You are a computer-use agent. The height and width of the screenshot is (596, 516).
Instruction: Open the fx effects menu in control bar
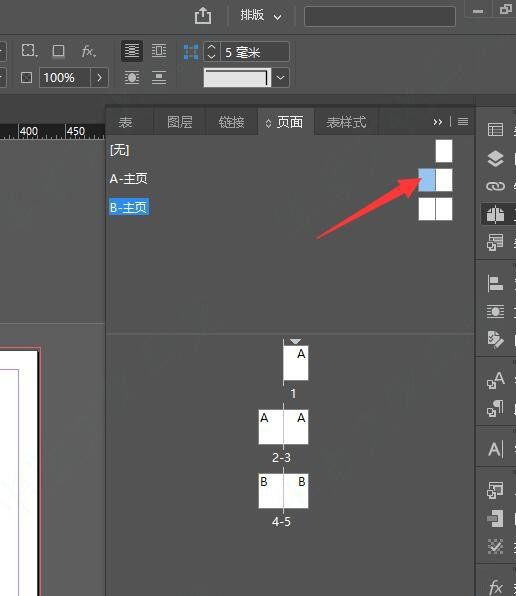pyautogui.click(x=88, y=51)
